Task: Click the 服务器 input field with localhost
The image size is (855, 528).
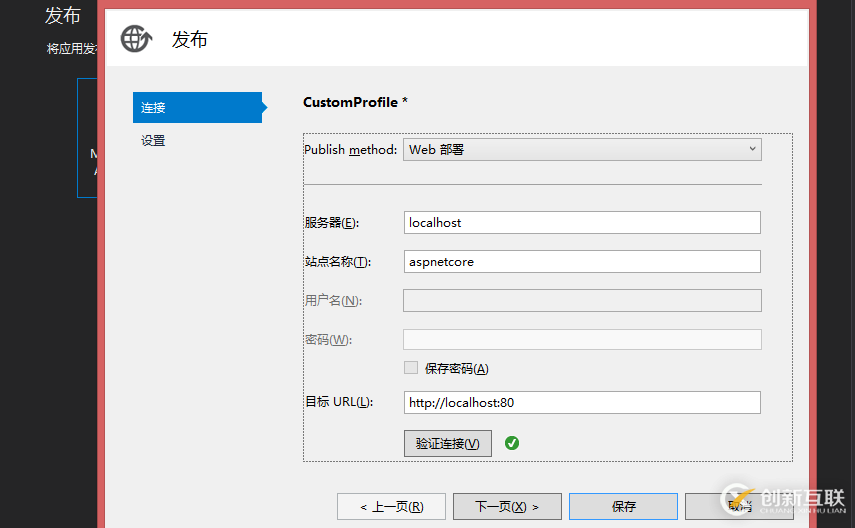Action: coord(582,223)
